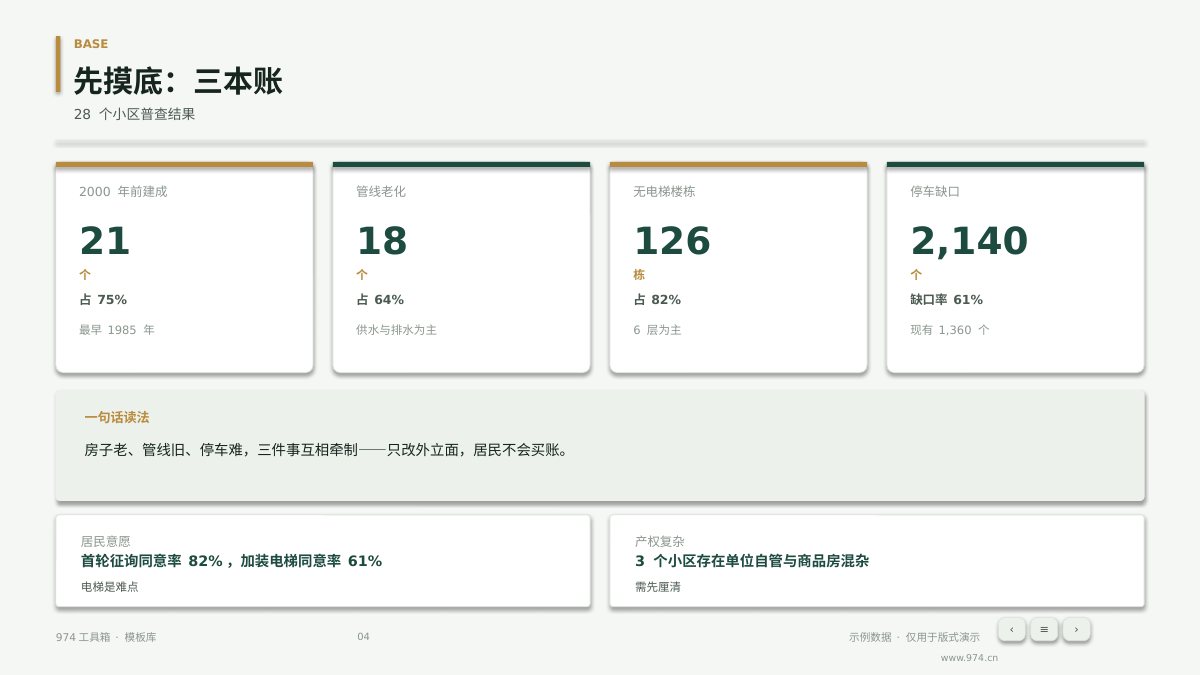
Task: Click 占 75% in first card
Action: [103, 299]
